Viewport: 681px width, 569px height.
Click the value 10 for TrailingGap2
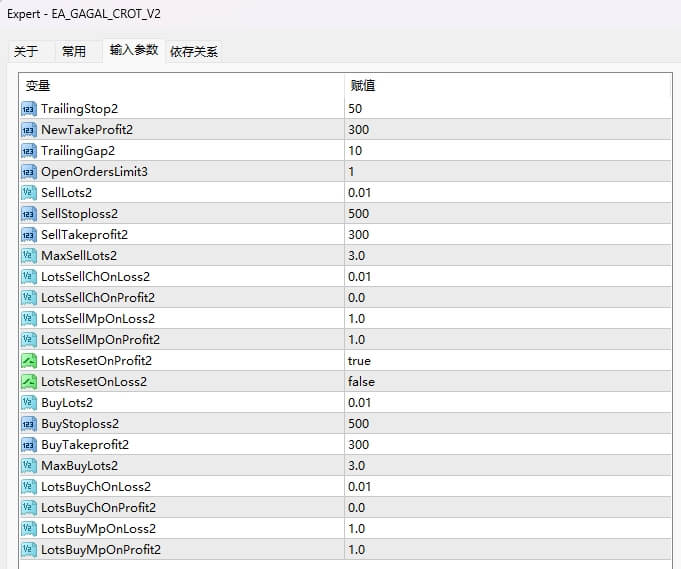(x=355, y=151)
